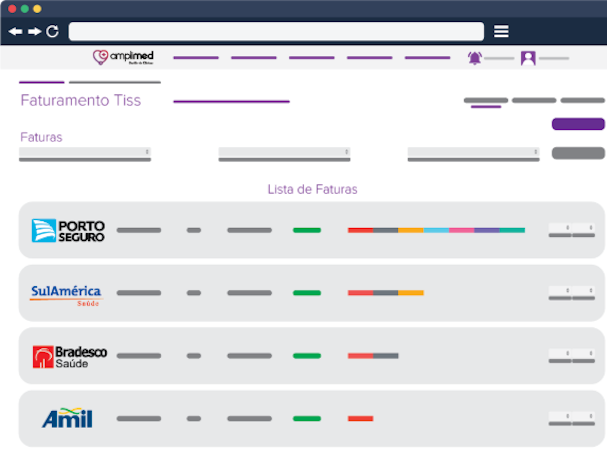The height and width of the screenshot is (450, 607).
Task: Open the first Faturas filter dropdown
Action: tap(85, 152)
